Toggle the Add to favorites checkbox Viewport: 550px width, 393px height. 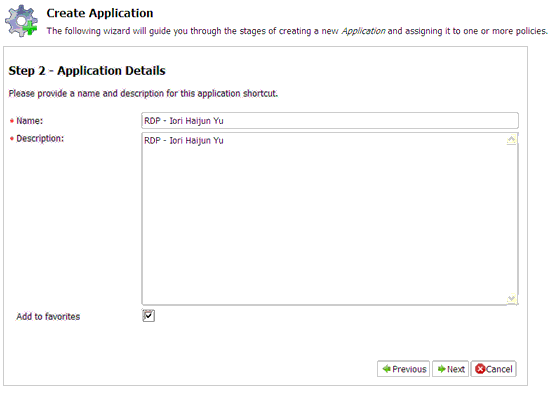point(148,316)
